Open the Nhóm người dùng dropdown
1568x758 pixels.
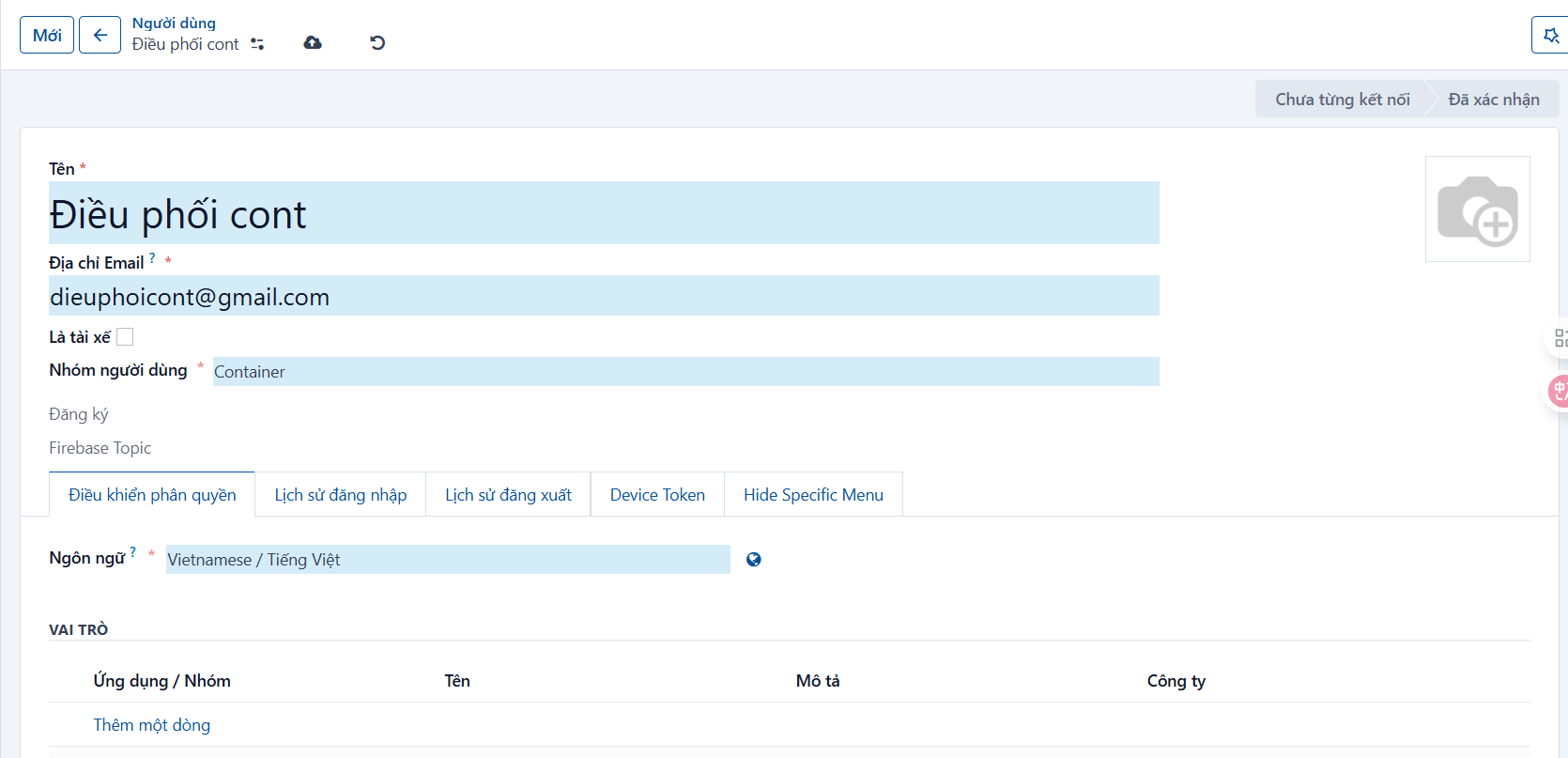685,372
